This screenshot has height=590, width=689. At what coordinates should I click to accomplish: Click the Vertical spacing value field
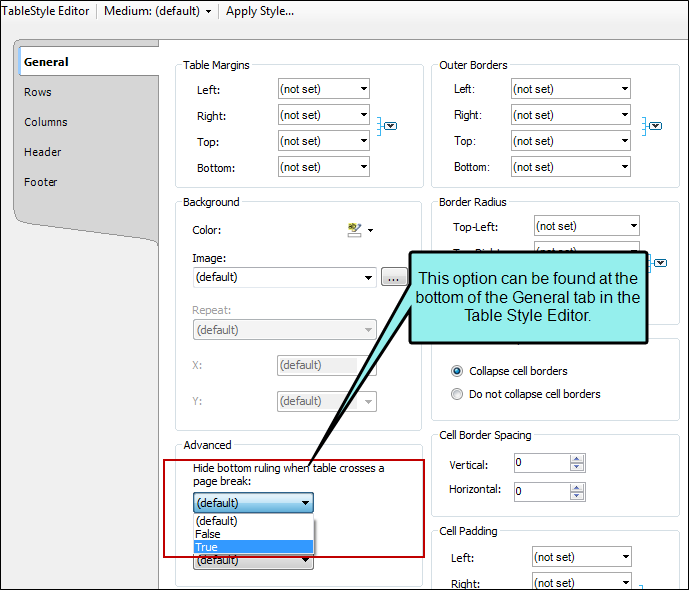(542, 463)
